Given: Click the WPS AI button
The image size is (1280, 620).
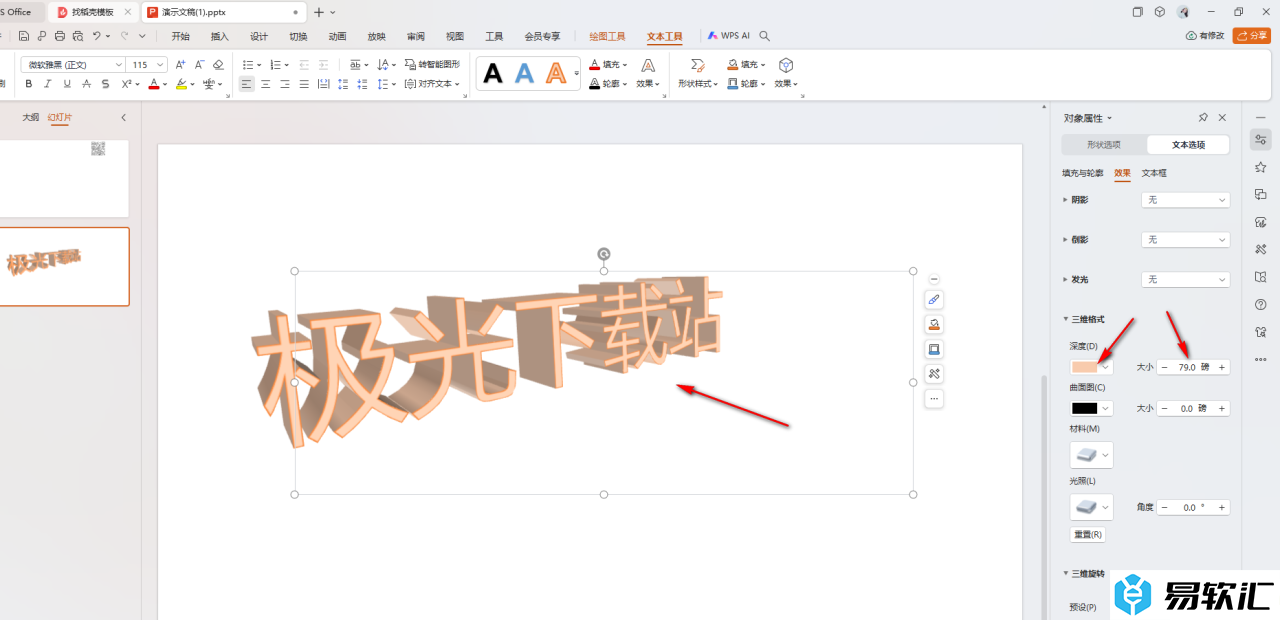Looking at the screenshot, I should click(x=728, y=35).
